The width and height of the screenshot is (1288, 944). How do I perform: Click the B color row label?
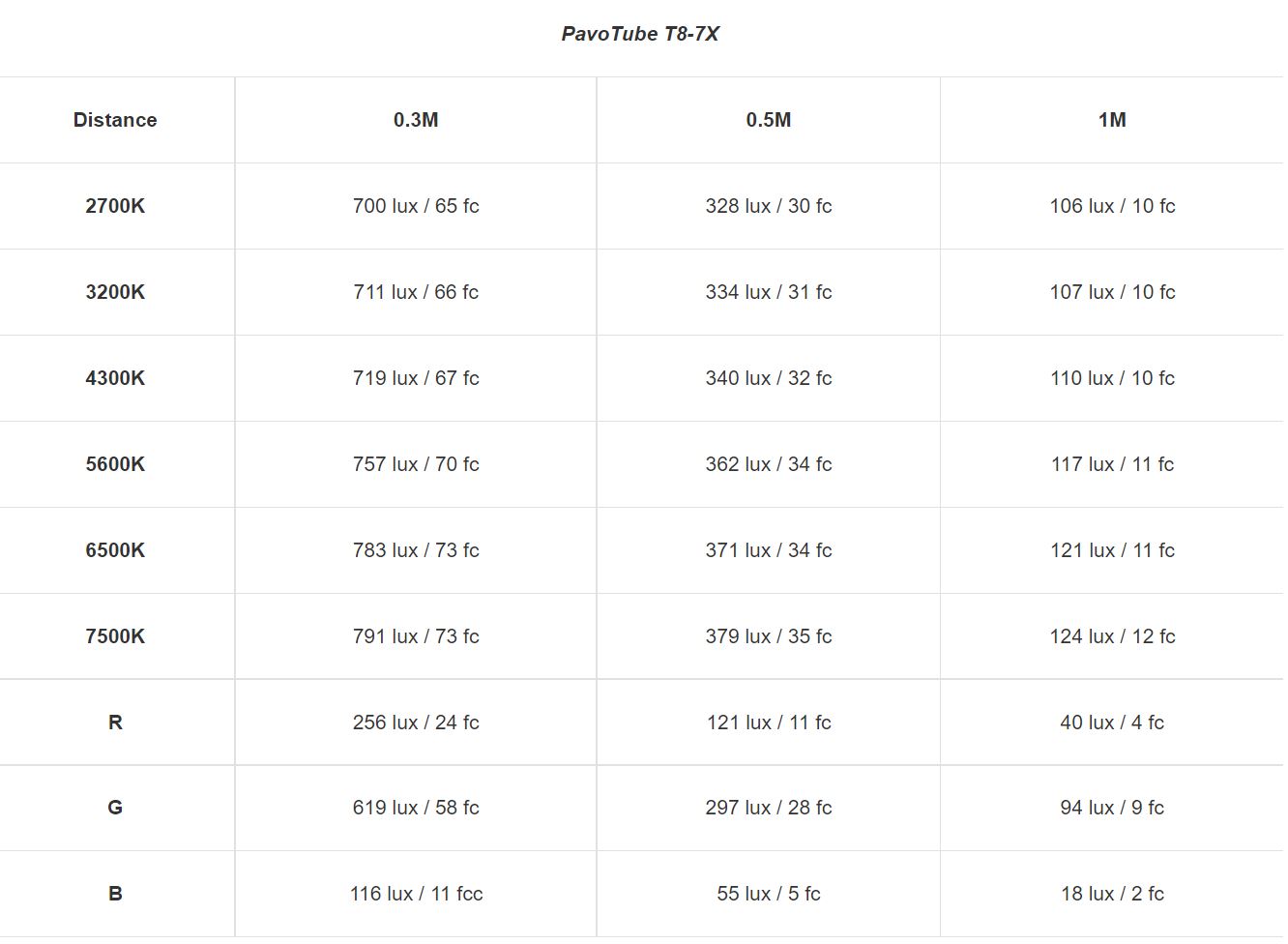[115, 894]
